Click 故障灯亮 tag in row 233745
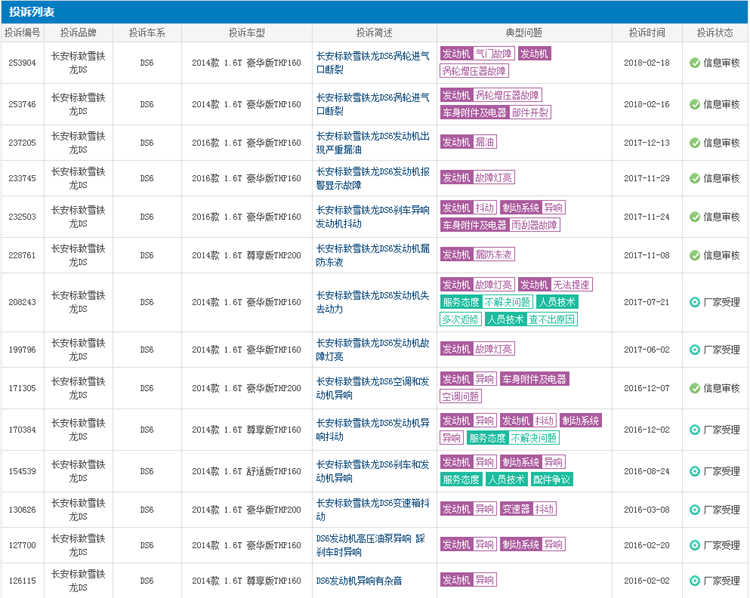Image resolution: width=750 pixels, height=598 pixels. click(x=494, y=177)
